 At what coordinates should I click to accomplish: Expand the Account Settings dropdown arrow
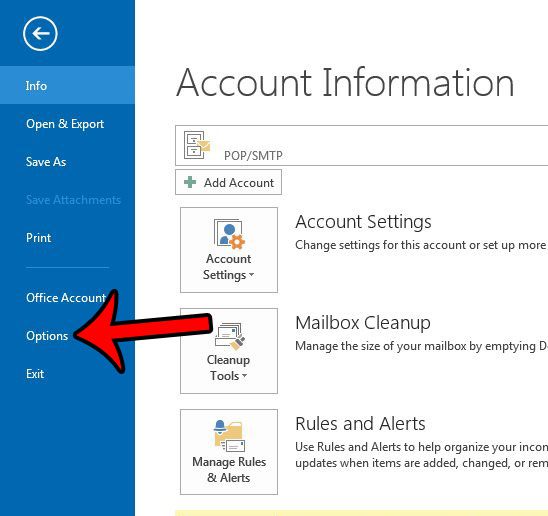251,275
